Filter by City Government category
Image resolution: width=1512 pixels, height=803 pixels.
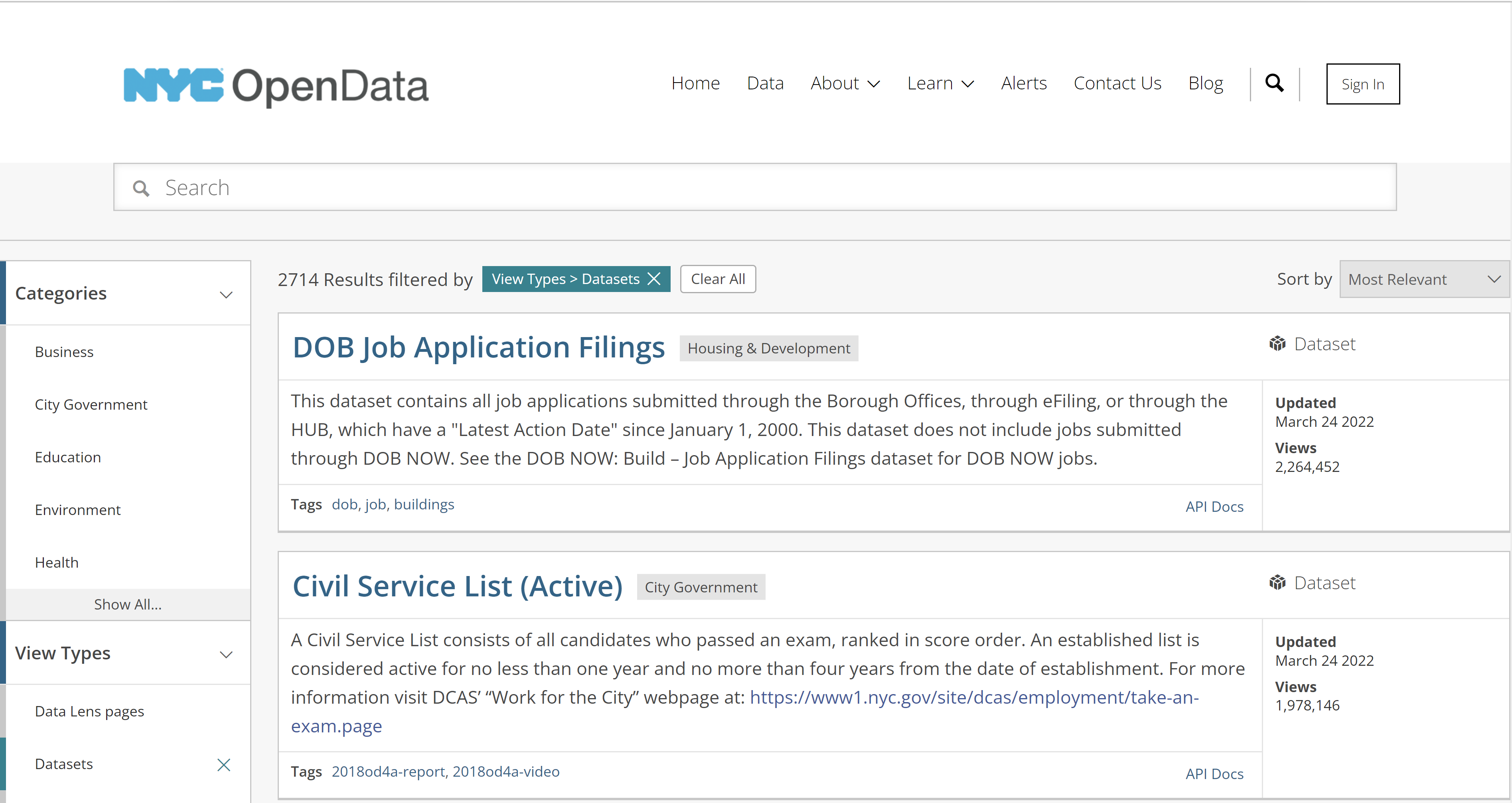tap(91, 404)
